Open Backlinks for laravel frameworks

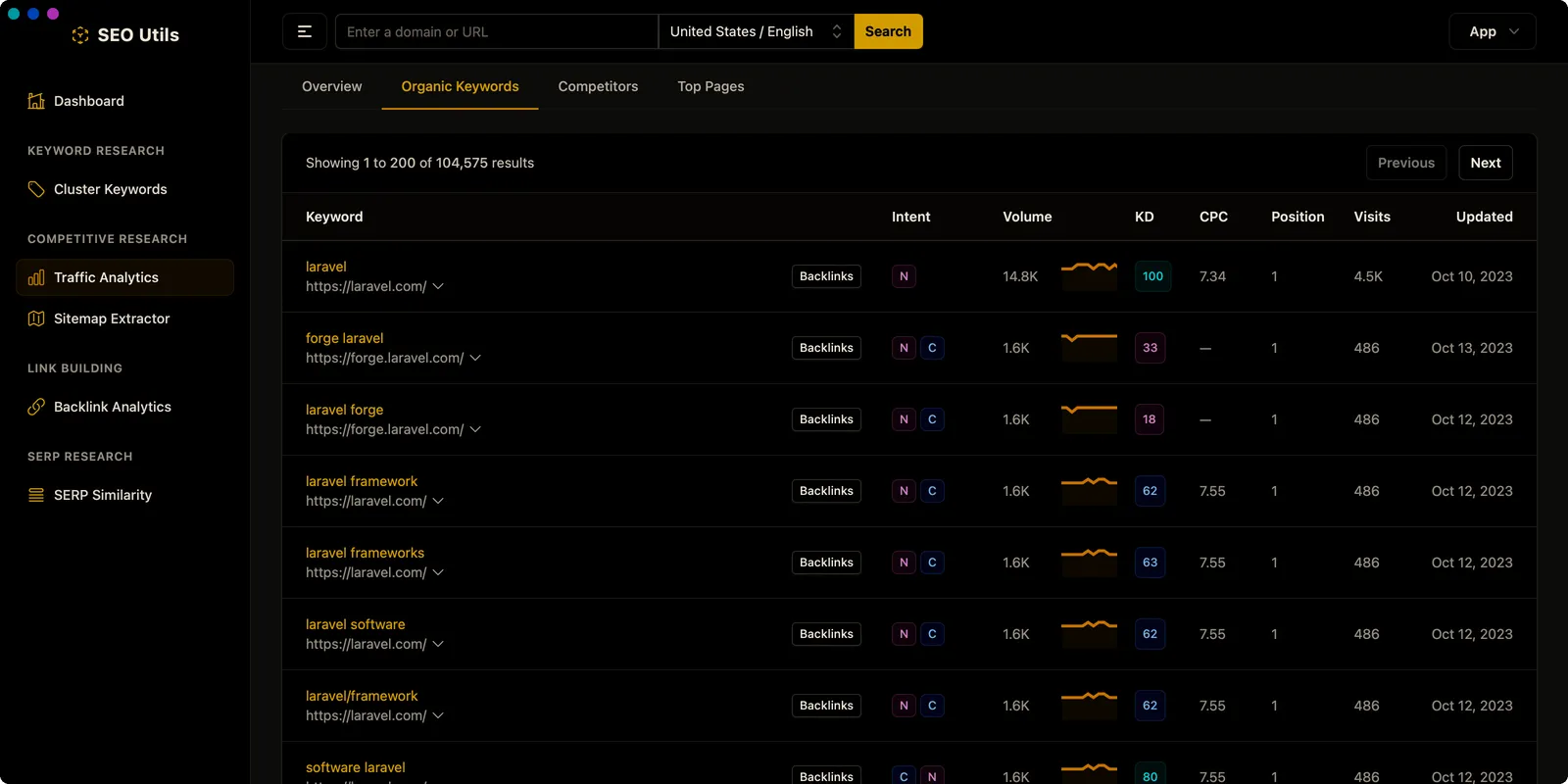(826, 563)
